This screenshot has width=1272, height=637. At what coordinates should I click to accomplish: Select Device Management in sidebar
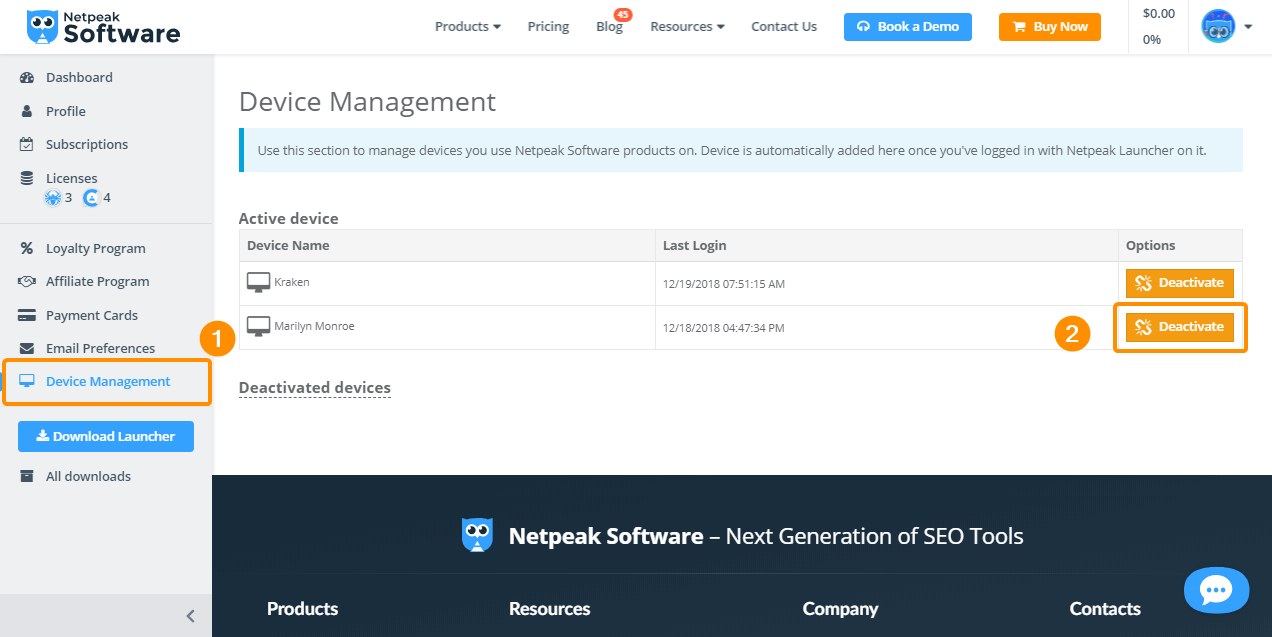[x=108, y=382]
